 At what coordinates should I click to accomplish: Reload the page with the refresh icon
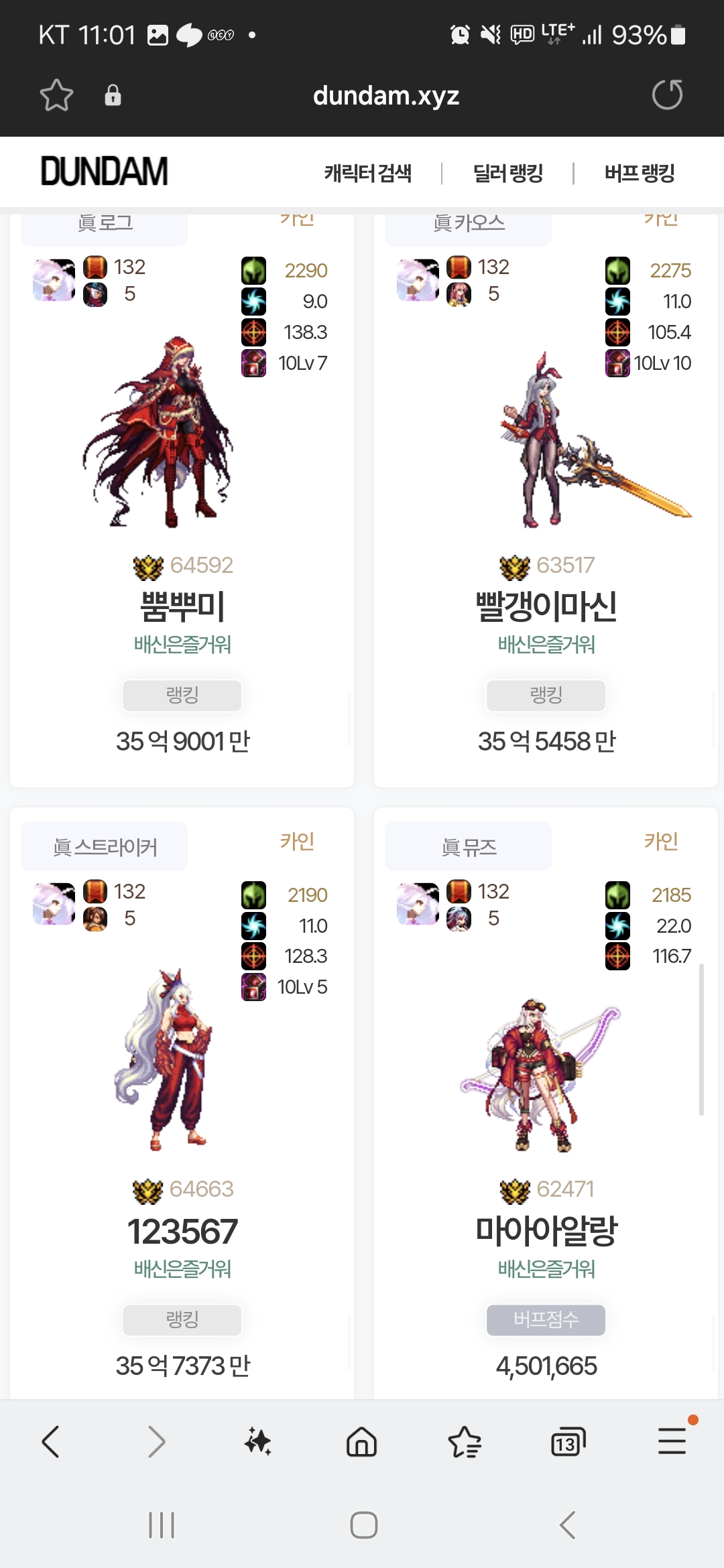point(667,94)
